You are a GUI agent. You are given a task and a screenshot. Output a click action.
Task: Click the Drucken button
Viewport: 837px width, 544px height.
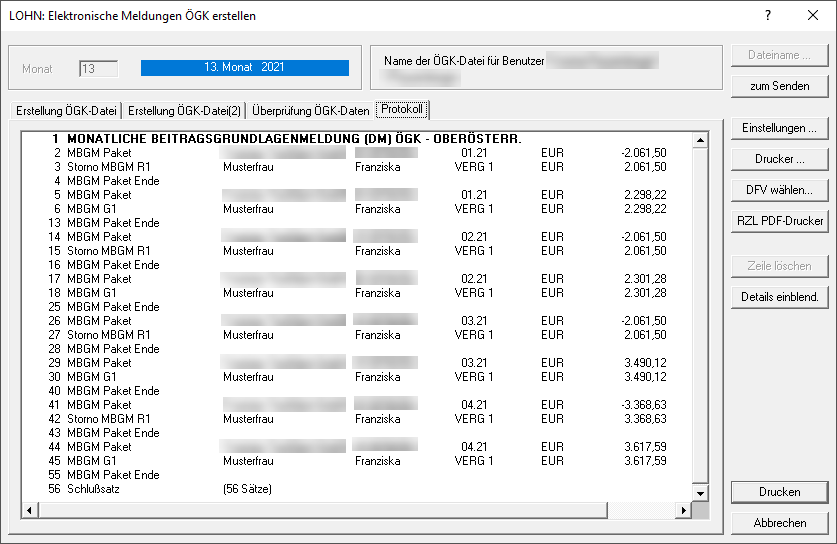[779, 492]
